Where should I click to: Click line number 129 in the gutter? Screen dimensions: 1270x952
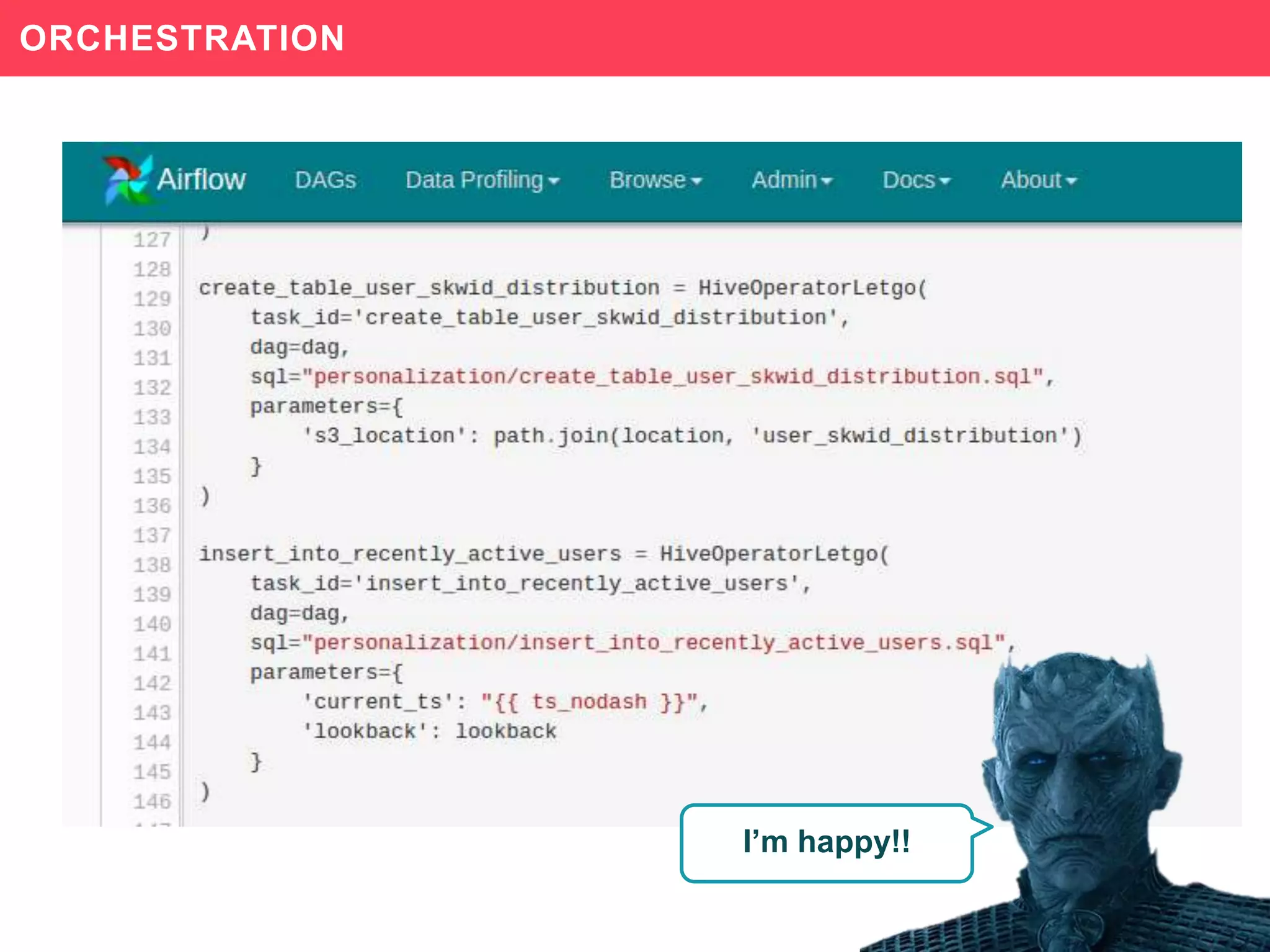coord(152,299)
